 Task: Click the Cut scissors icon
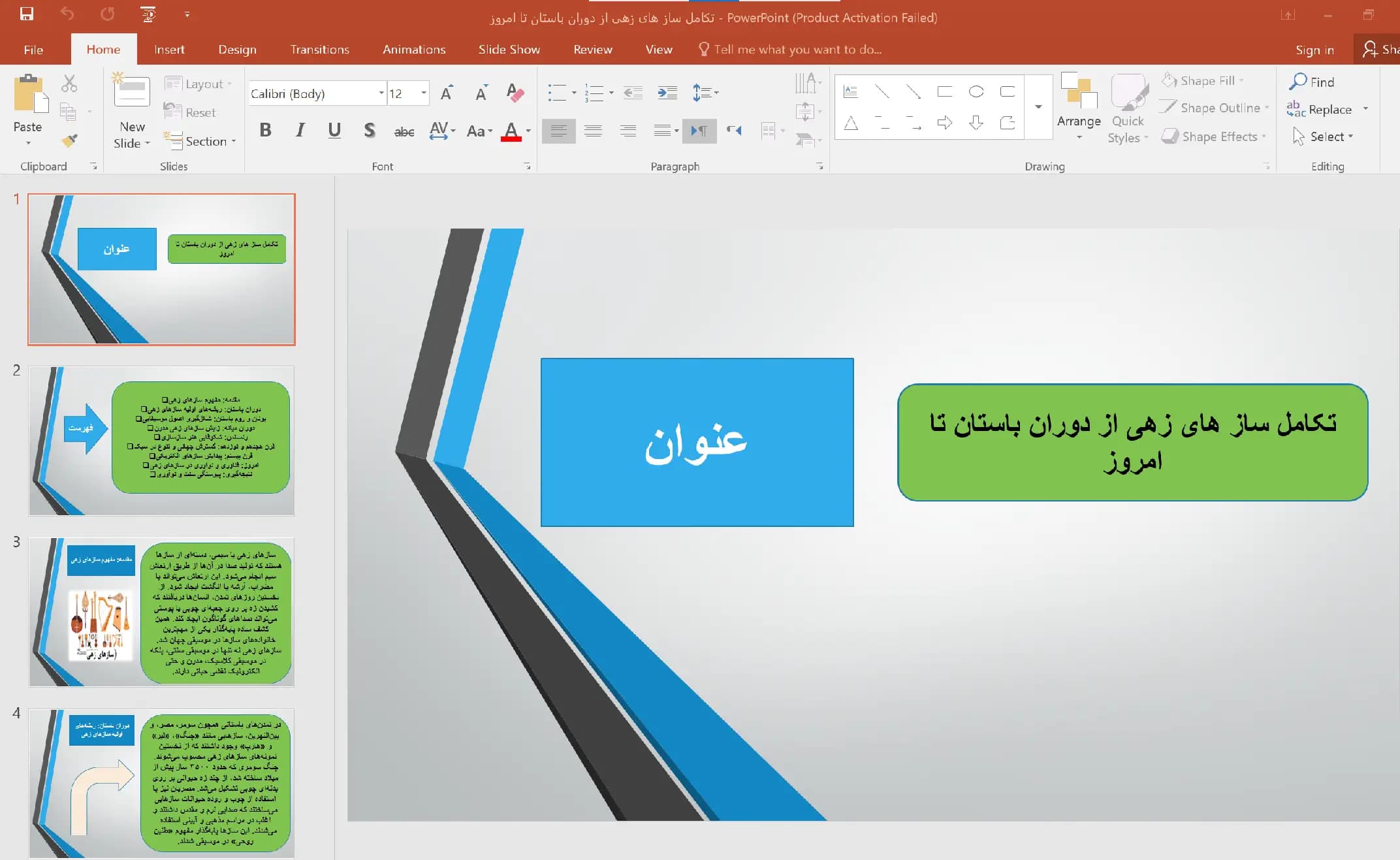coord(69,84)
